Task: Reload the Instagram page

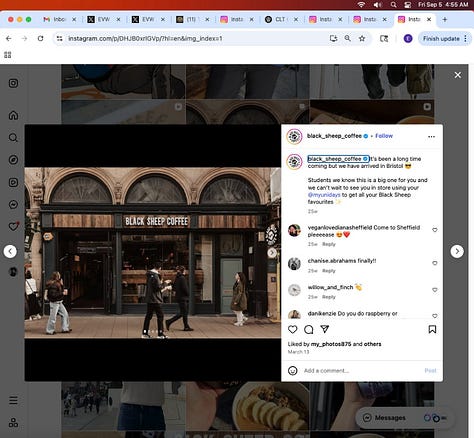Action: (x=40, y=39)
